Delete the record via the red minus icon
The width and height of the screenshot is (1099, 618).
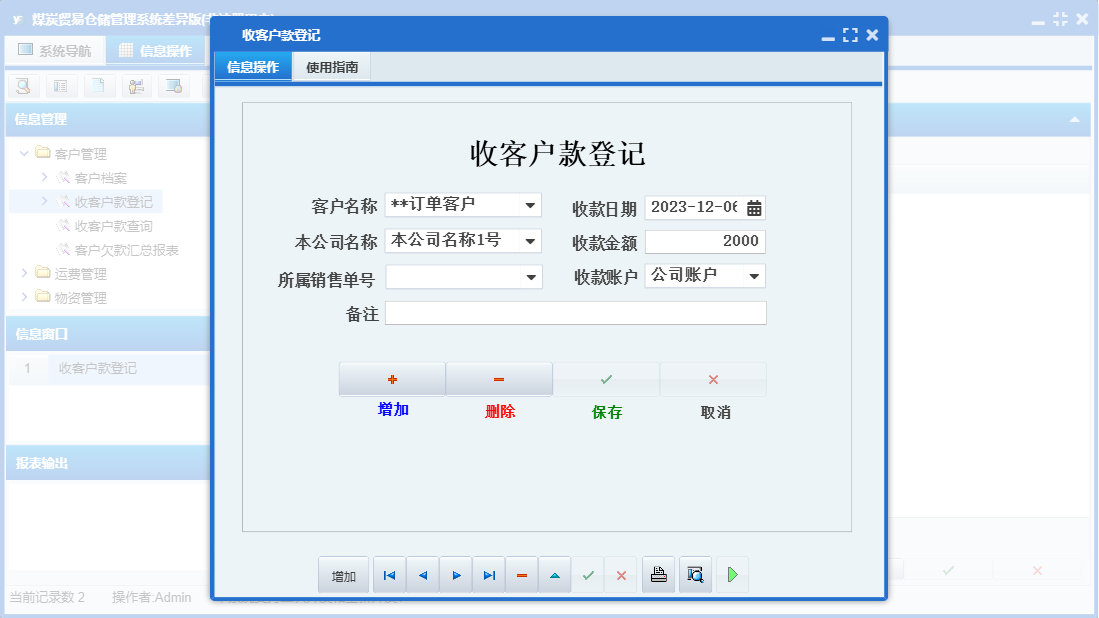point(521,574)
